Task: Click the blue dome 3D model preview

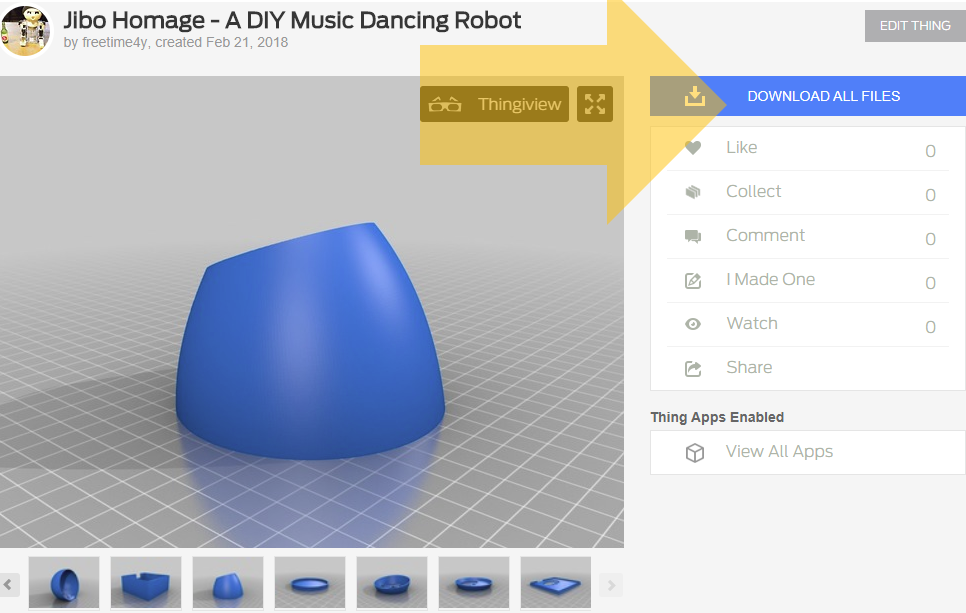Action: point(310,342)
